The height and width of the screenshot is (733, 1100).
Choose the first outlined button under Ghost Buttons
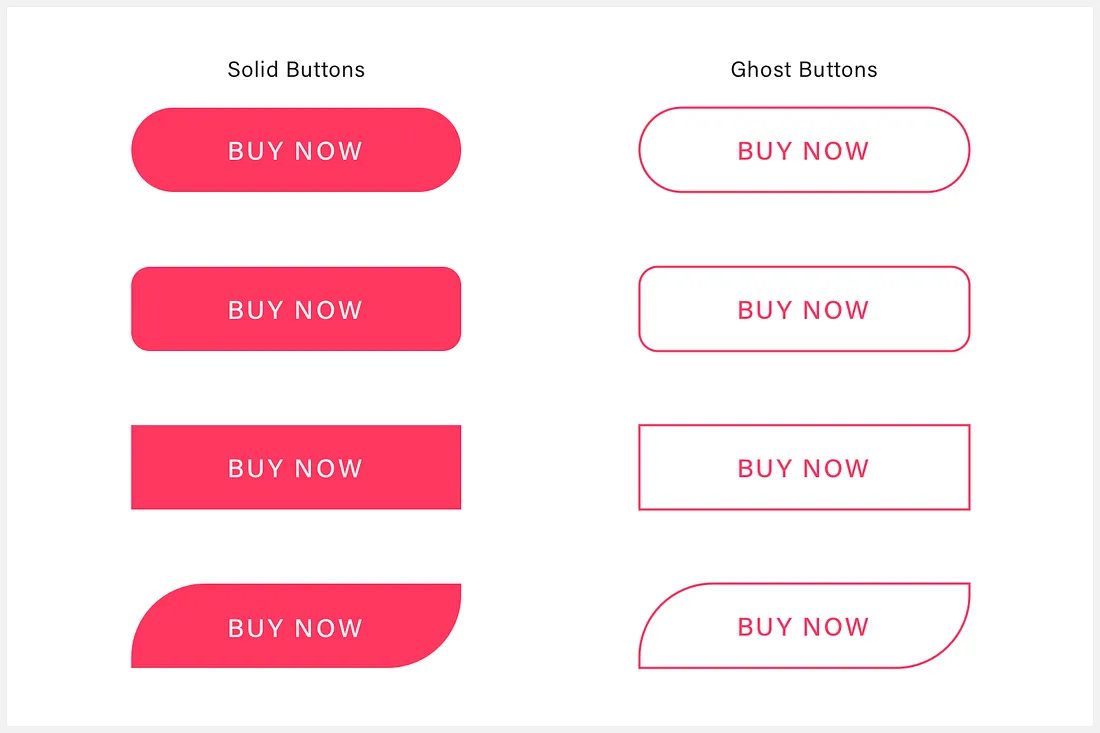[804, 149]
